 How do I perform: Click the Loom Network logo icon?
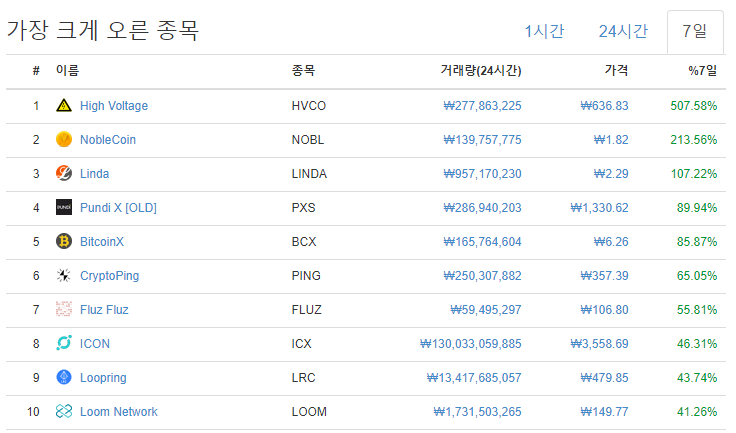(x=64, y=412)
